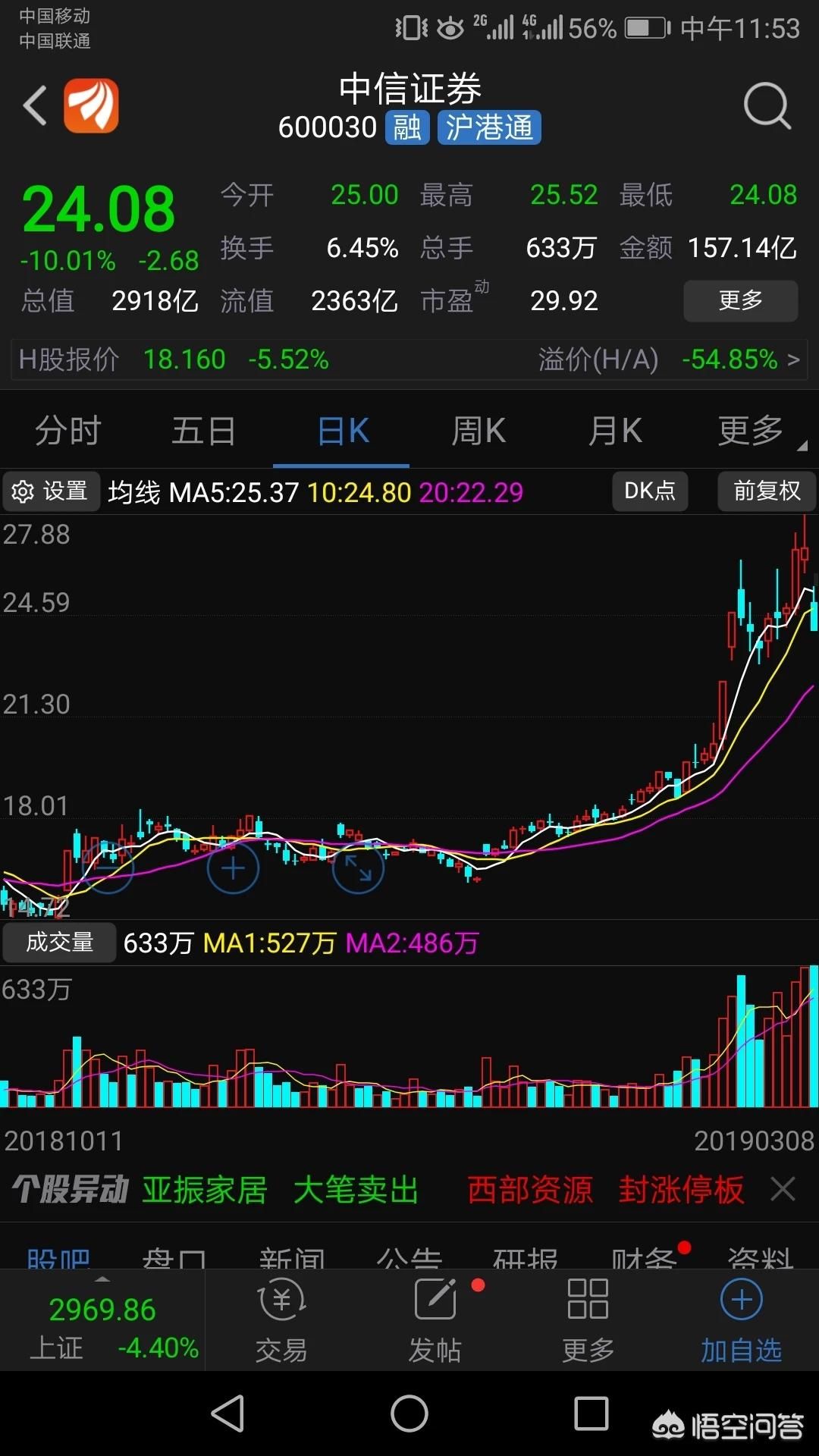Tap the 溢价(H/A) value -54.85%
Viewport: 819px width, 1456px height.
(730, 359)
